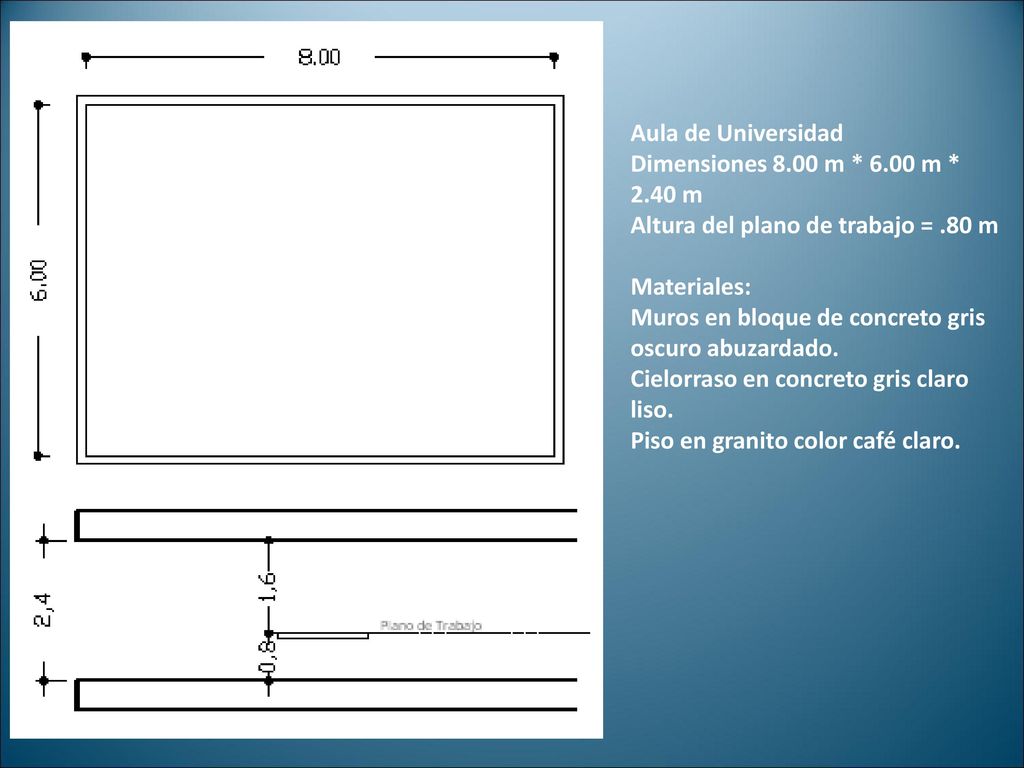Click the 'Dimensiones 8.00 m * 6.00 m *' line
The image size is (1024, 768).
click(794, 164)
